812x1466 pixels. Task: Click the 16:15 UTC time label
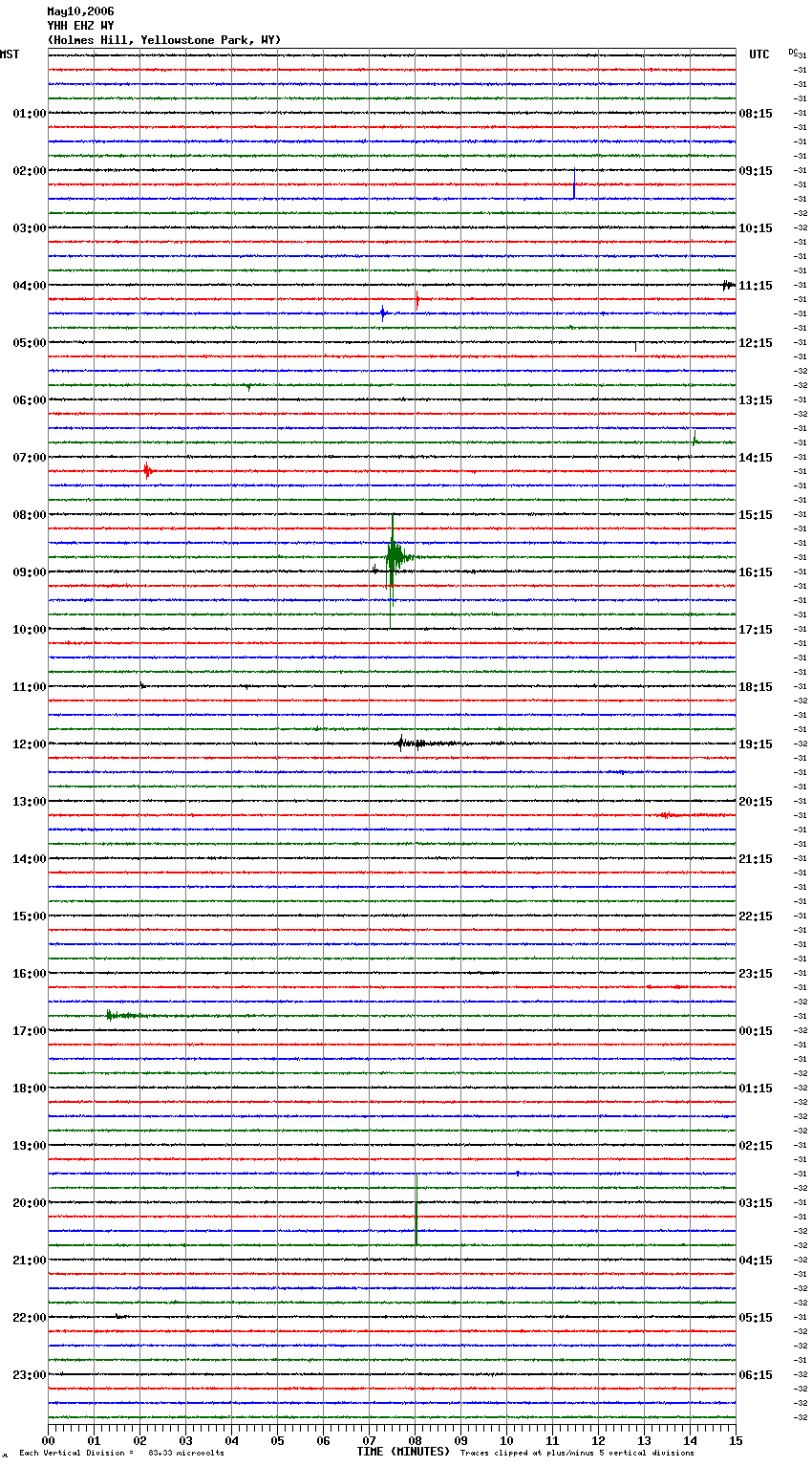point(756,572)
